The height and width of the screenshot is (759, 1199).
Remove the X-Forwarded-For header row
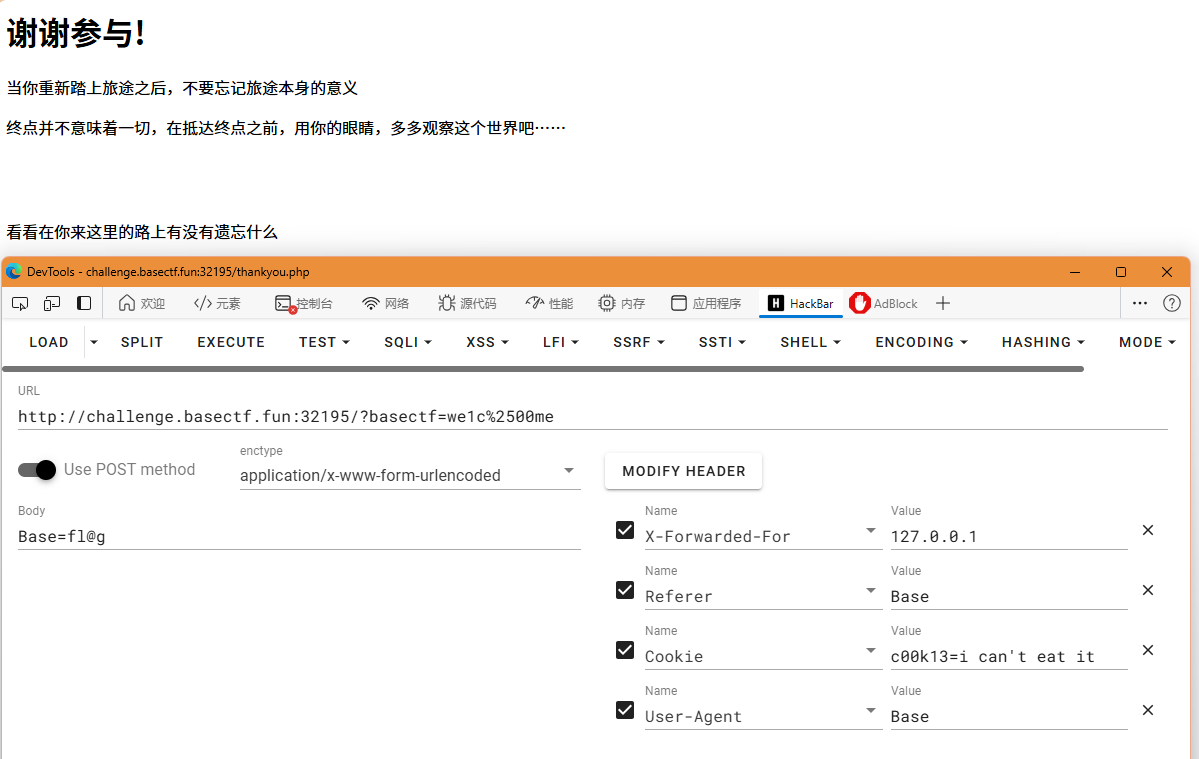click(1148, 530)
